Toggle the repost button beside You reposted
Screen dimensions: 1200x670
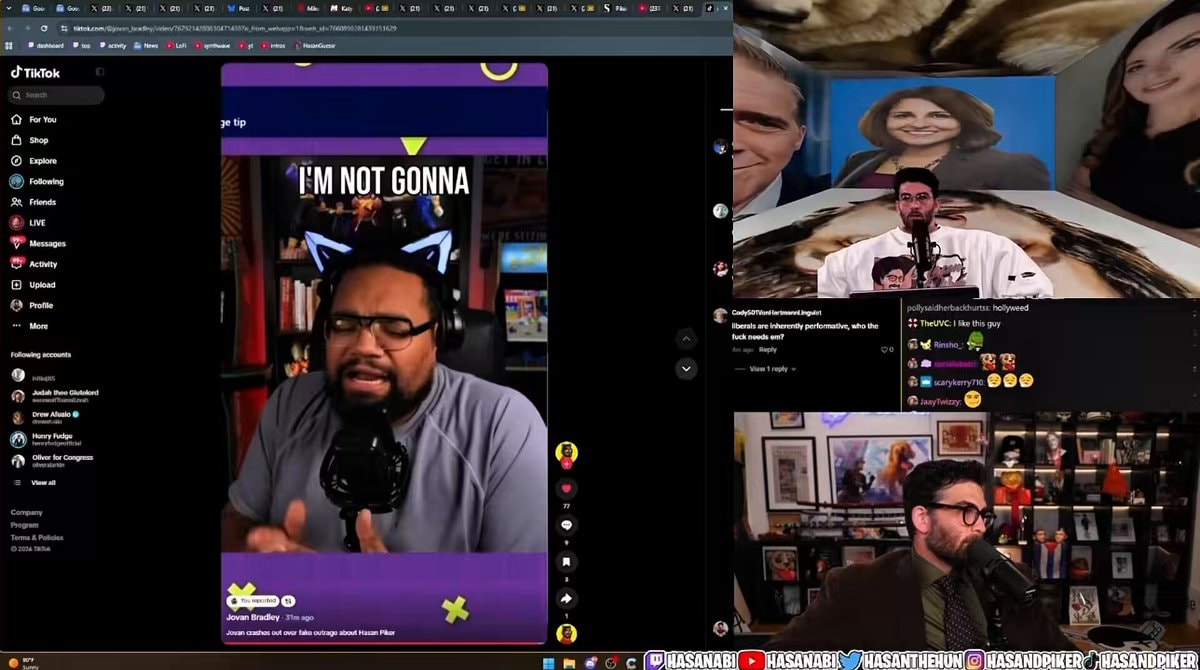[288, 600]
